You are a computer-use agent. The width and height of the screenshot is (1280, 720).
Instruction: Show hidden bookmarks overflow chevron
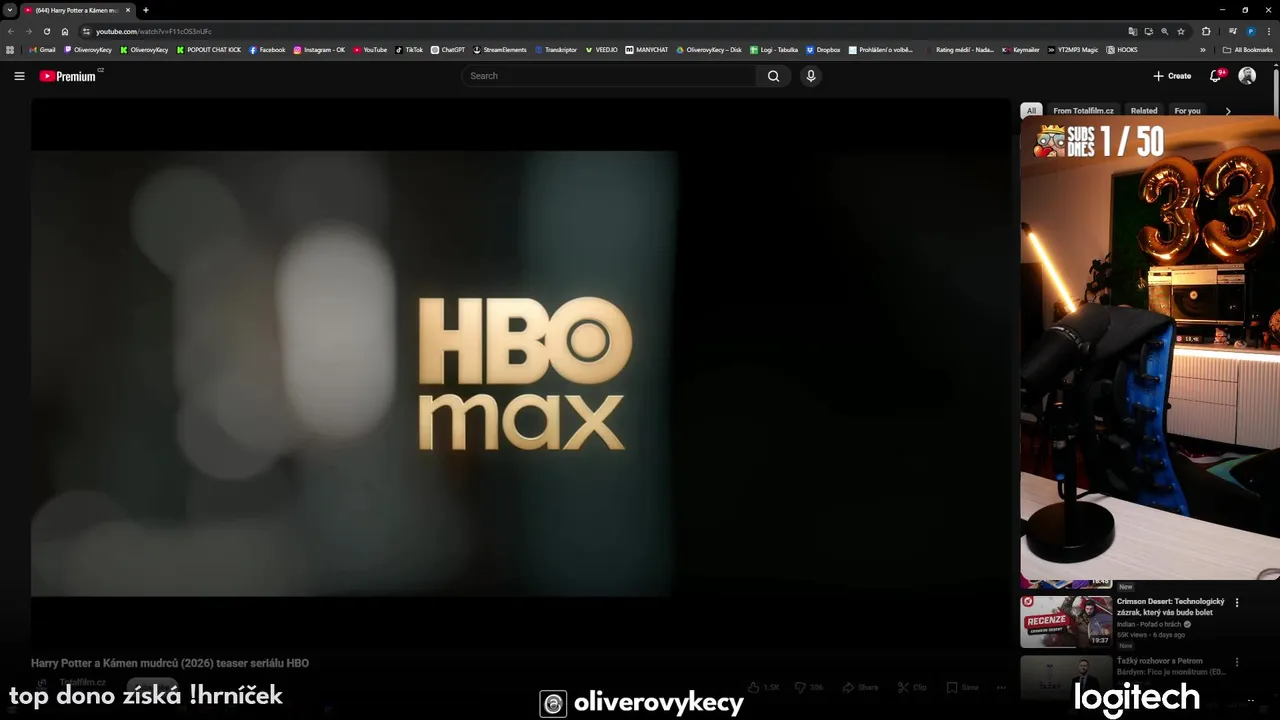(x=1203, y=49)
